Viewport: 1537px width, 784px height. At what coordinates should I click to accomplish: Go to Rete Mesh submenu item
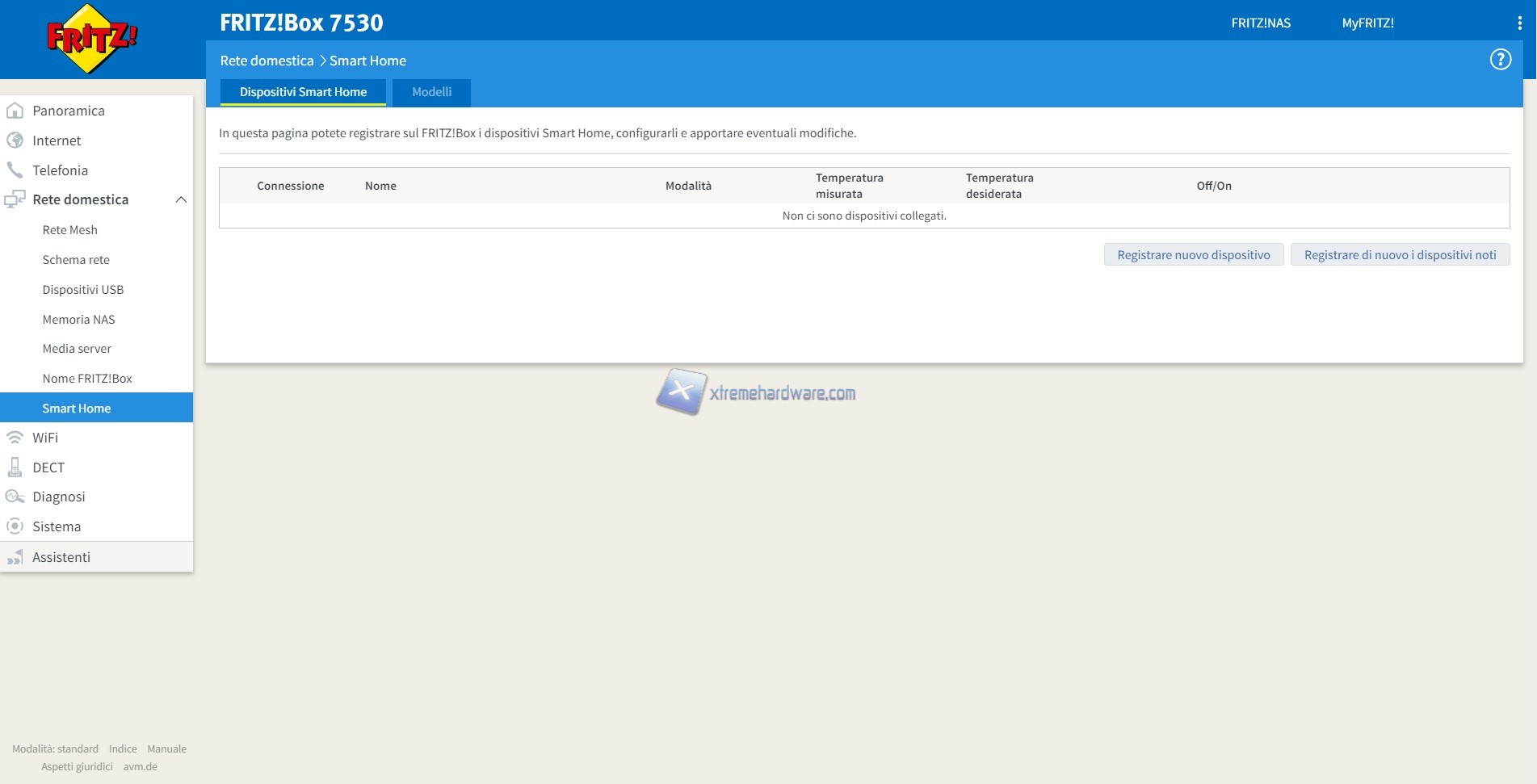click(x=70, y=230)
